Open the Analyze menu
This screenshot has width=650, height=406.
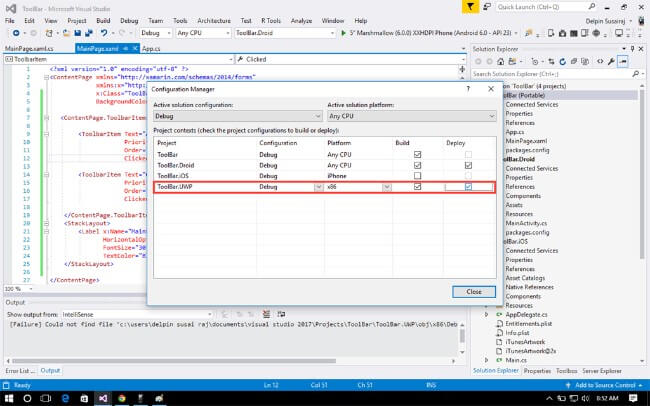pos(301,20)
